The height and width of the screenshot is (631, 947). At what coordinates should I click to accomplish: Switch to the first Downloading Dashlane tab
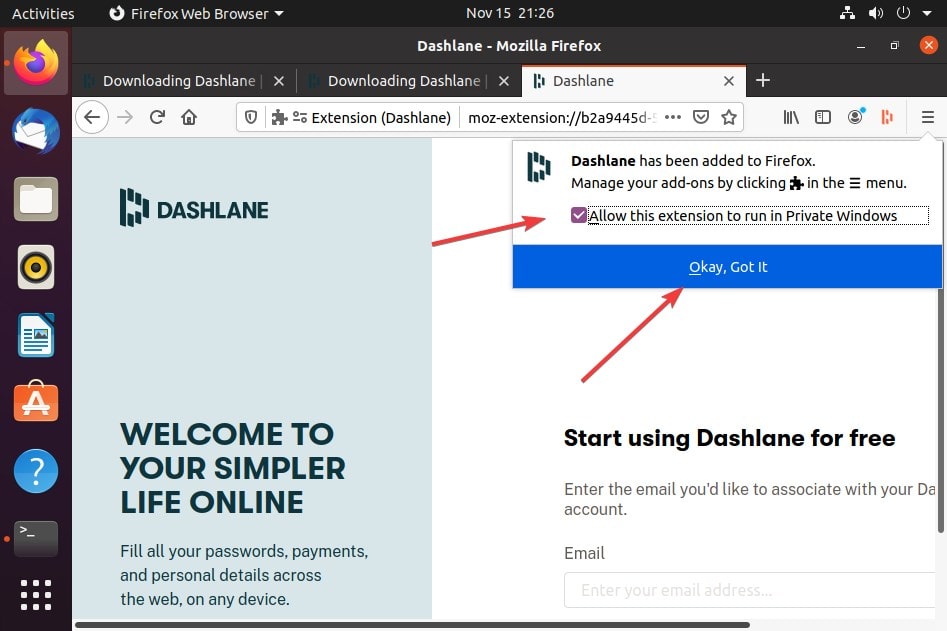[182, 81]
